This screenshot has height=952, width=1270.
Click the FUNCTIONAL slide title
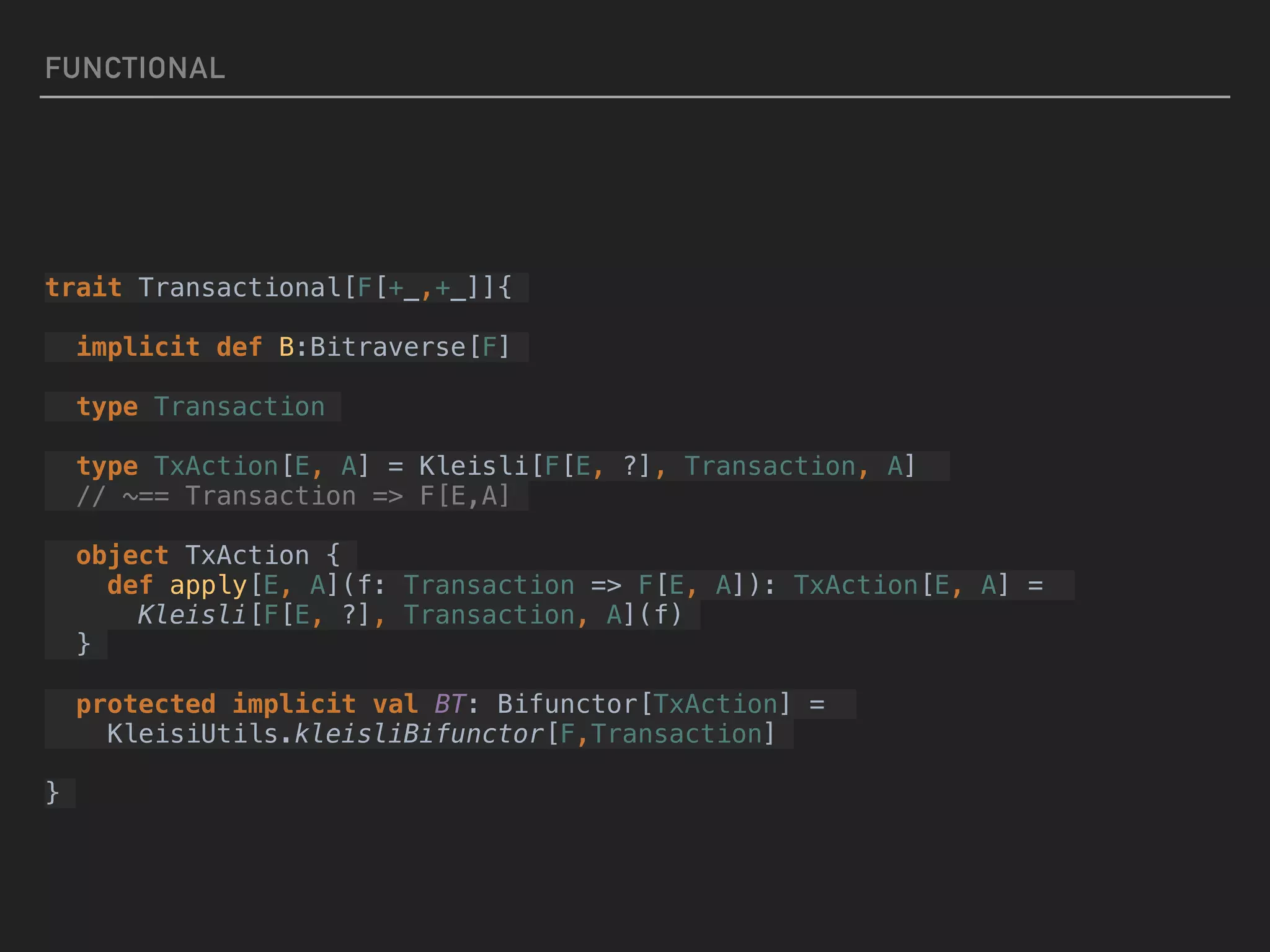point(135,68)
